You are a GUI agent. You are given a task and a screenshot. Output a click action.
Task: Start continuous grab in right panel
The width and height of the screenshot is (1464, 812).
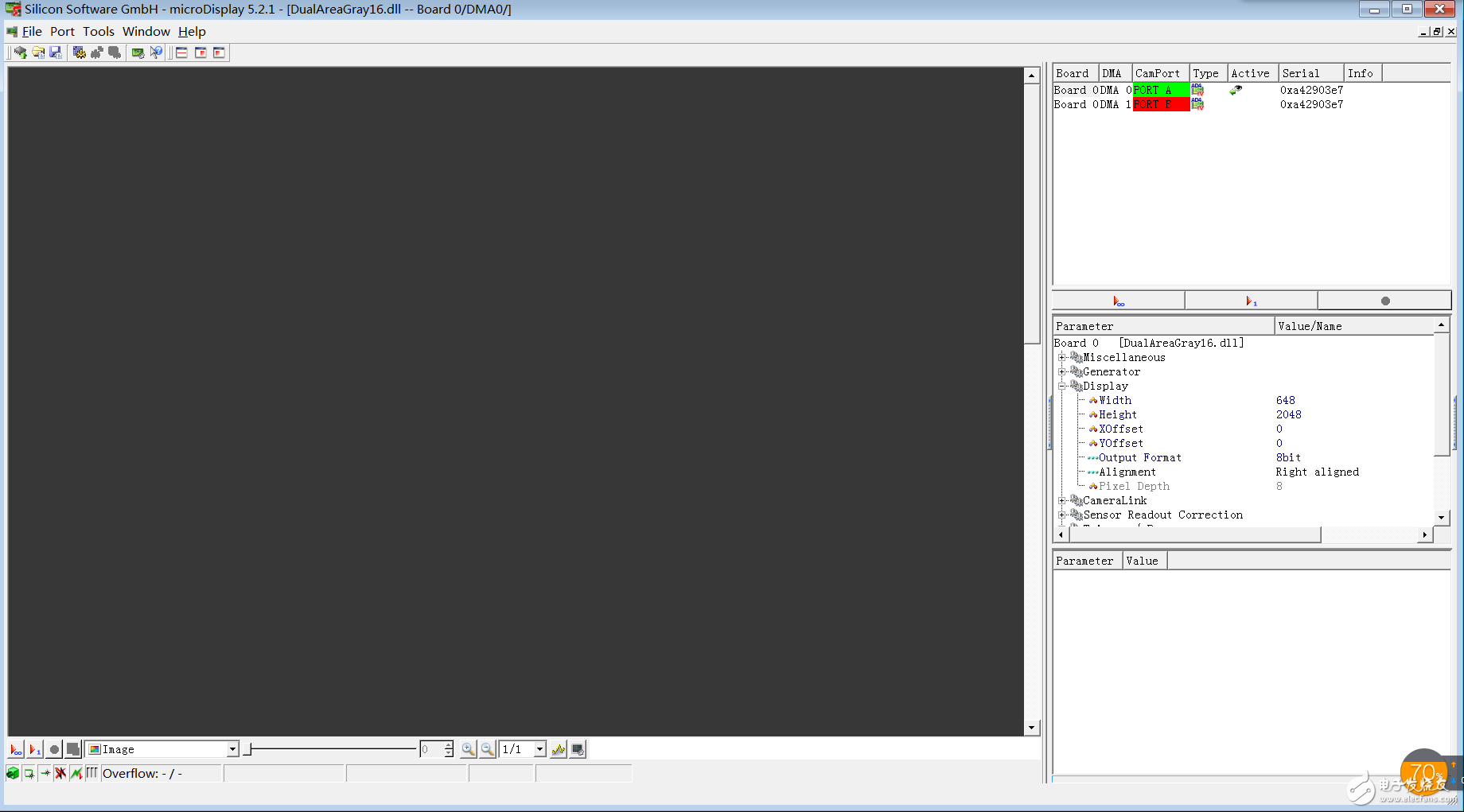tap(1119, 301)
